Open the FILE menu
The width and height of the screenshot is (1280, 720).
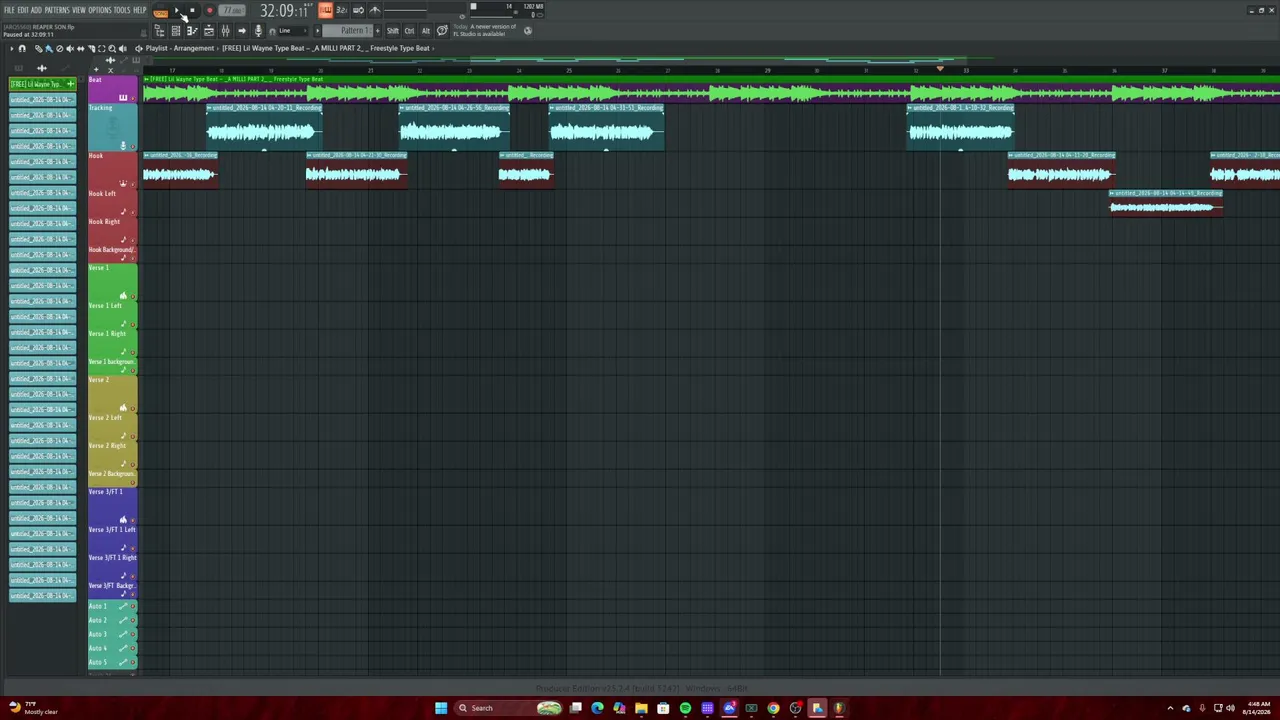pos(9,10)
